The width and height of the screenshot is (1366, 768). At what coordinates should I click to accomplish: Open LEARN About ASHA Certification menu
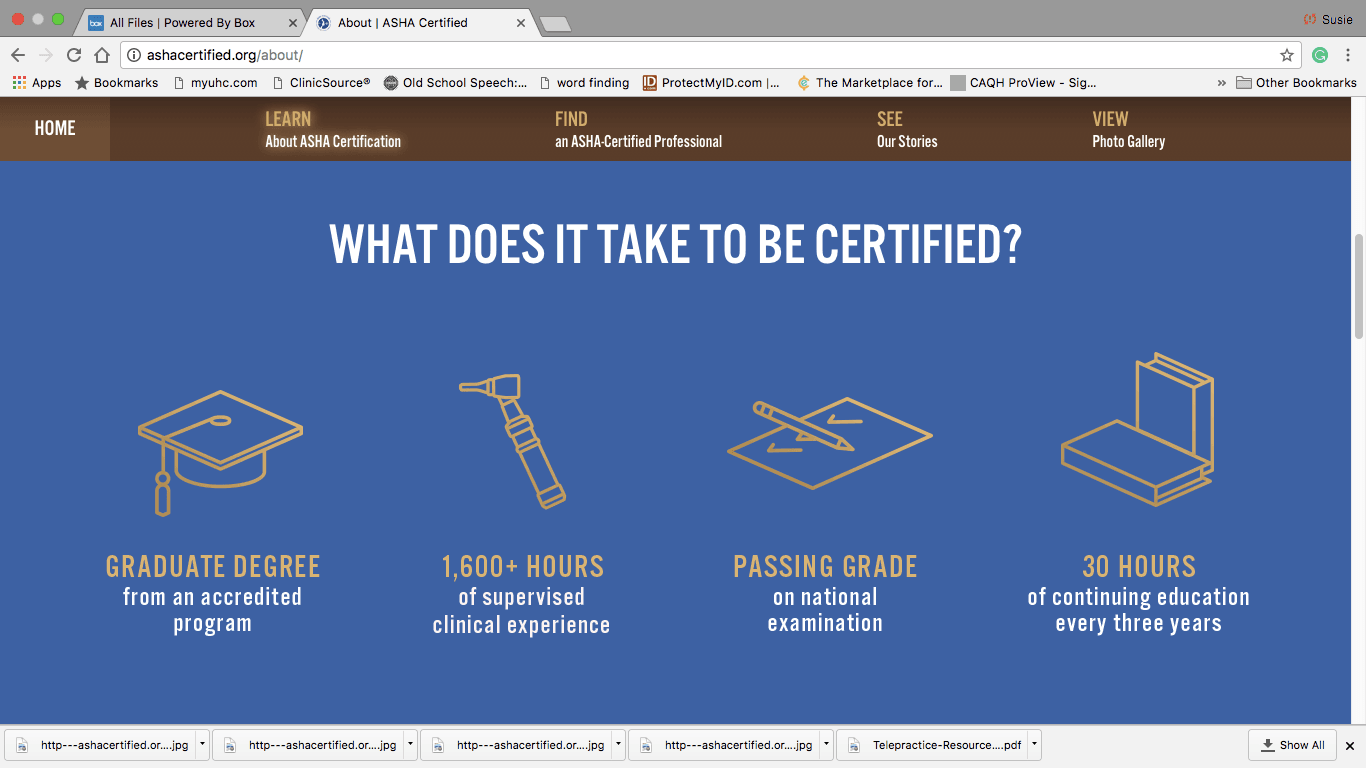coord(333,130)
